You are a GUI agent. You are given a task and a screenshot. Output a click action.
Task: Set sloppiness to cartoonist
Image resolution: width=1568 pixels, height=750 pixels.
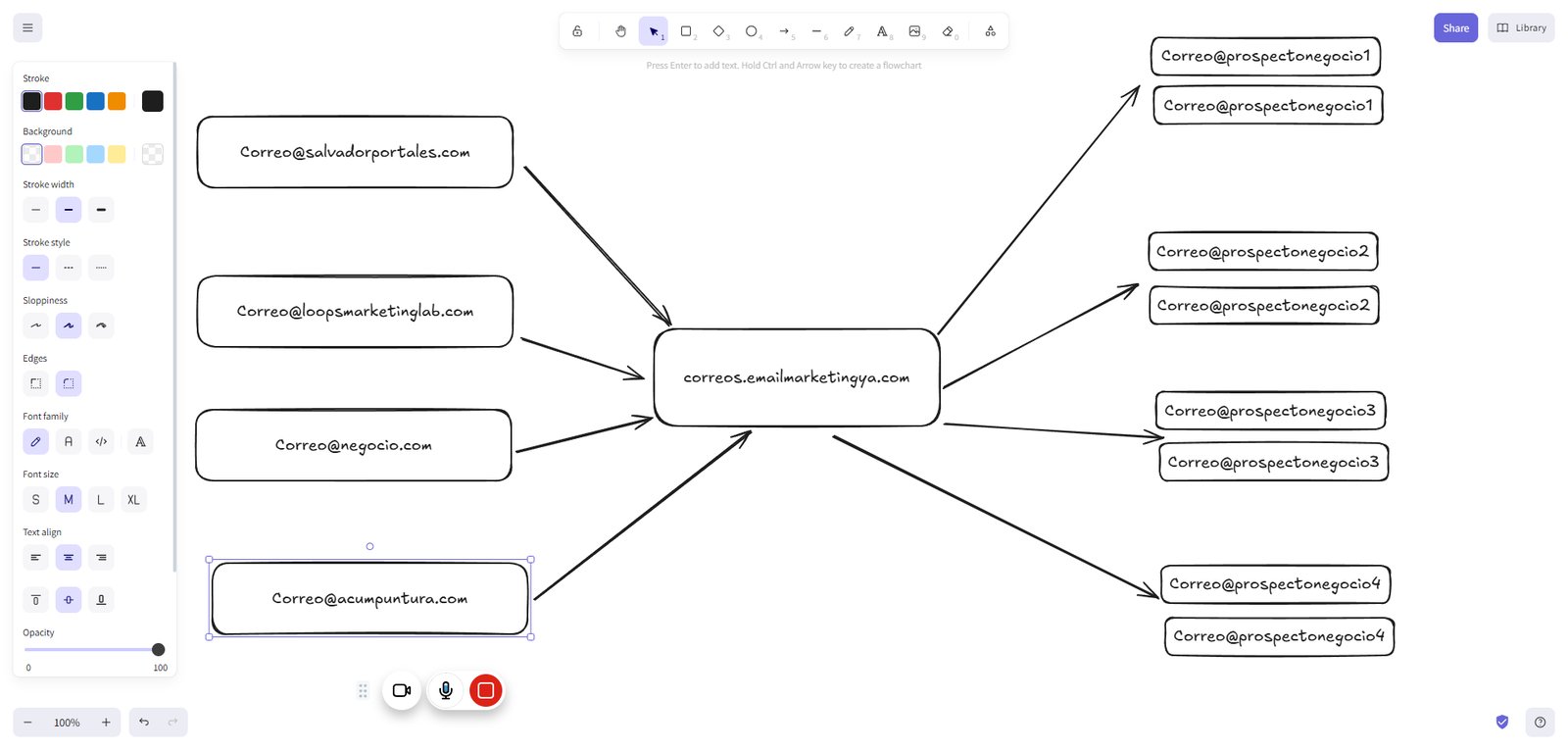(101, 325)
